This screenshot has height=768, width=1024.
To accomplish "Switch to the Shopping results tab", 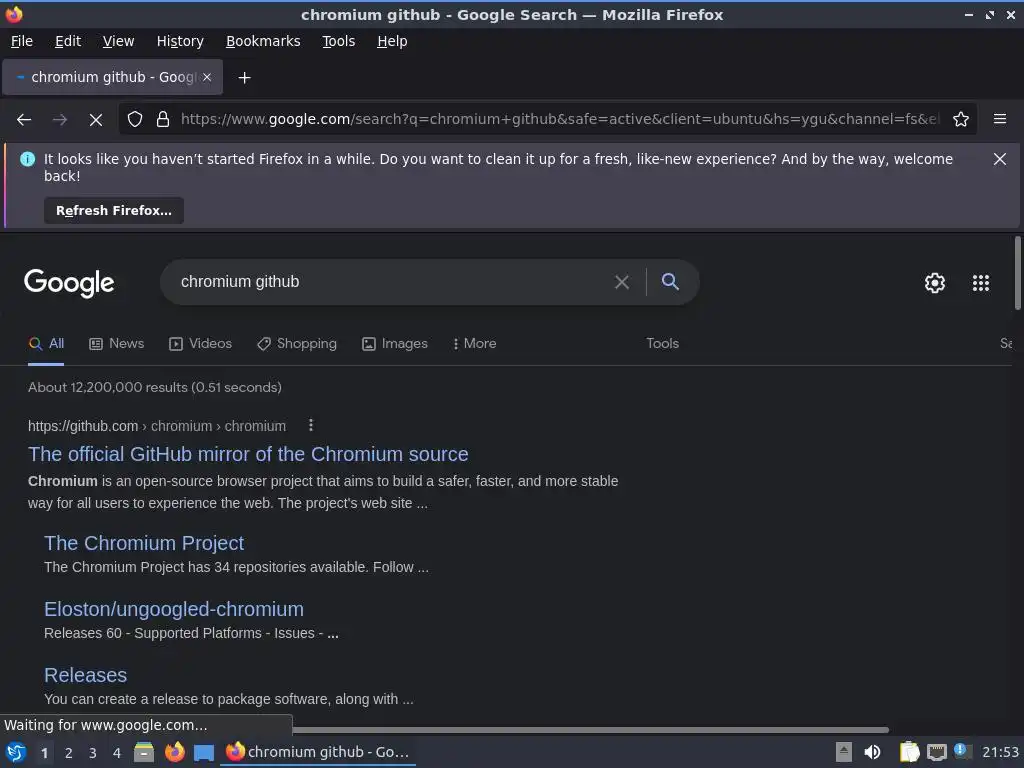I will (296, 344).
